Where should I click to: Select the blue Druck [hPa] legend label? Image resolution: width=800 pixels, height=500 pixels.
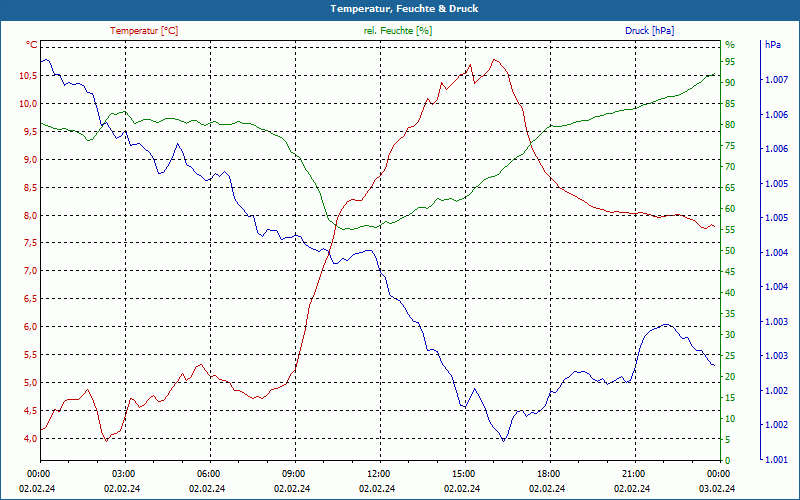[649, 31]
